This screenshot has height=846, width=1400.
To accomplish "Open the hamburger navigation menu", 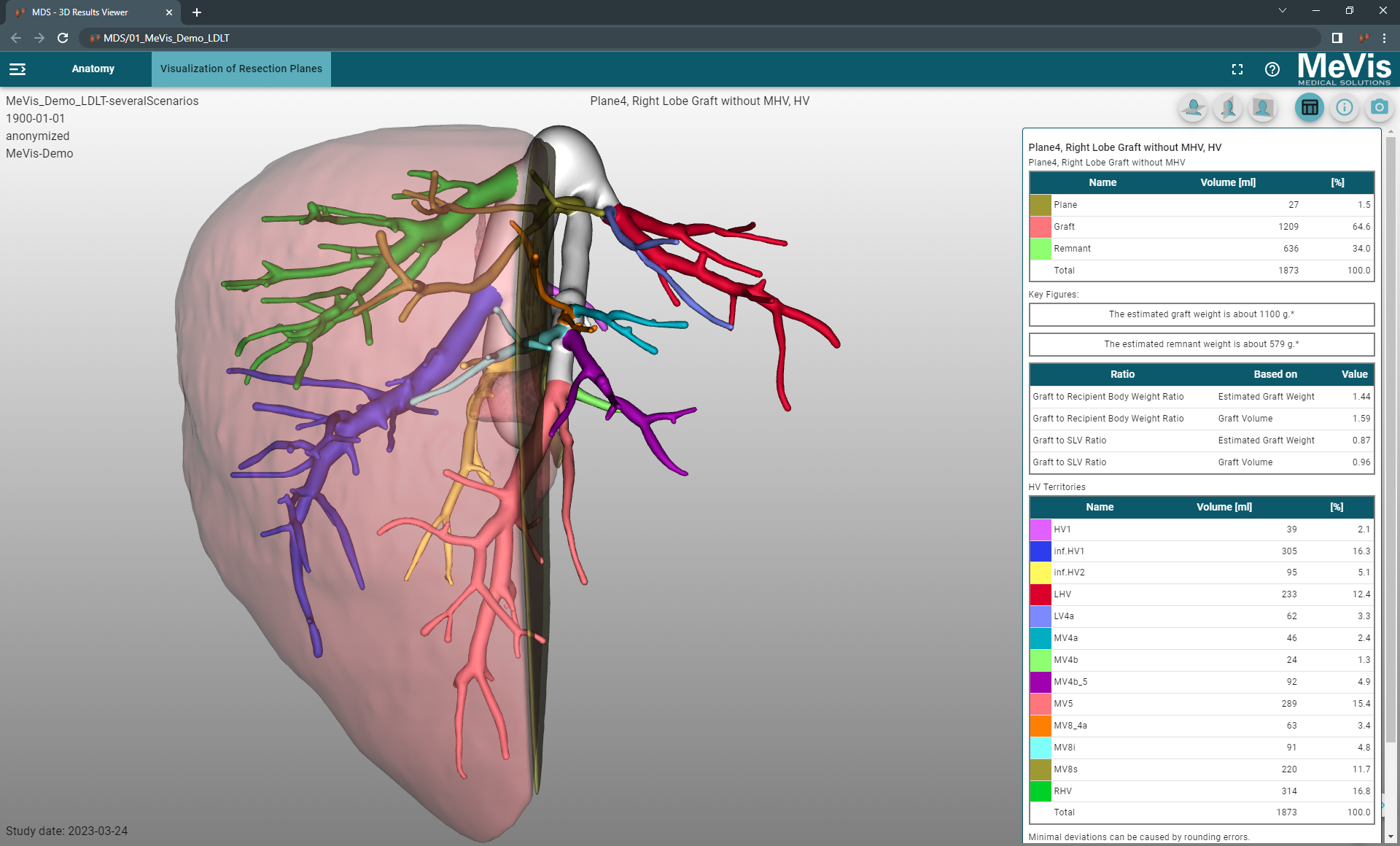I will [x=17, y=69].
